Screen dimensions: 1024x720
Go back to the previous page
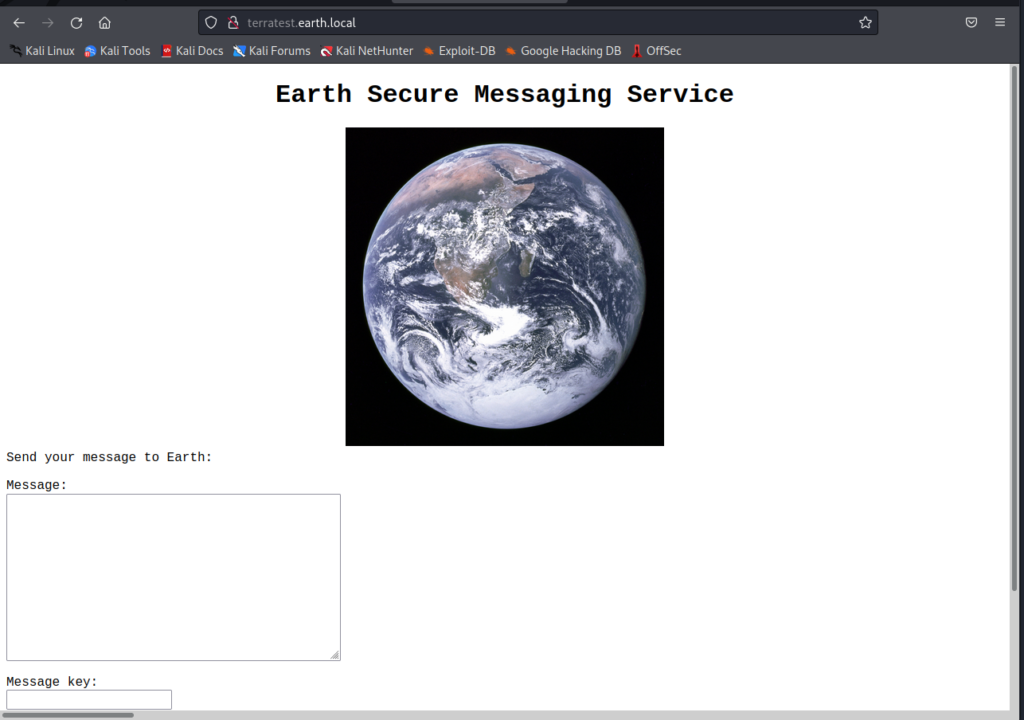(x=19, y=23)
